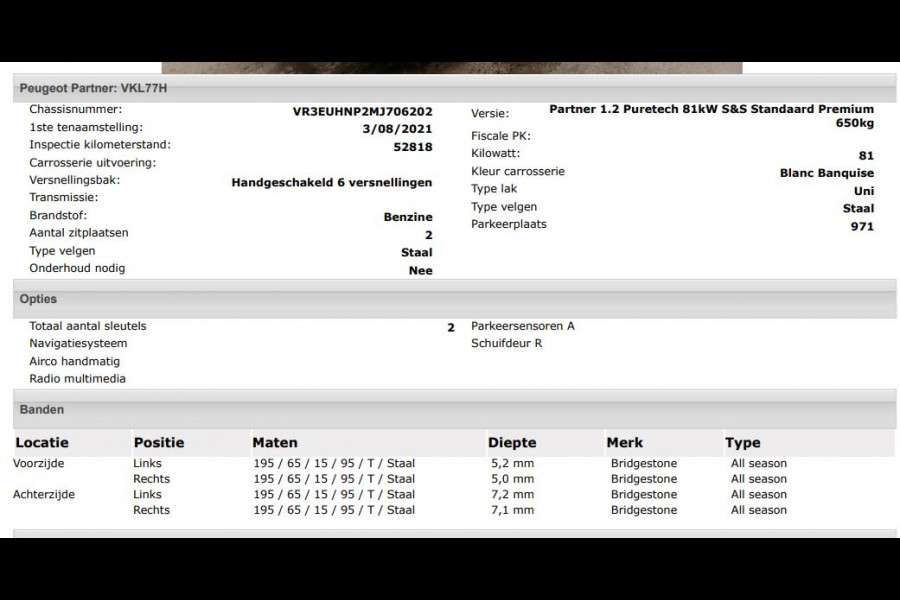The height and width of the screenshot is (600, 900).
Task: Click the Brandstof label
Action: pos(58,215)
